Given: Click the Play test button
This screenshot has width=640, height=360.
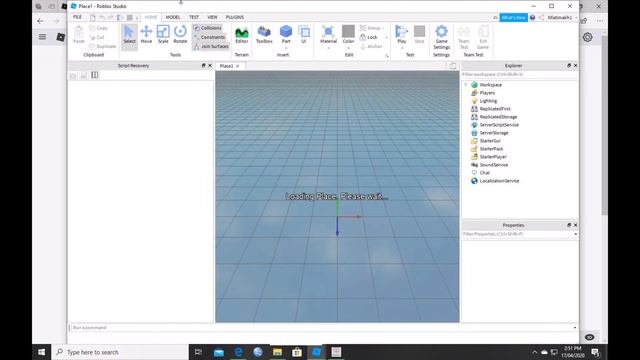Looking at the screenshot, I should click(402, 33).
